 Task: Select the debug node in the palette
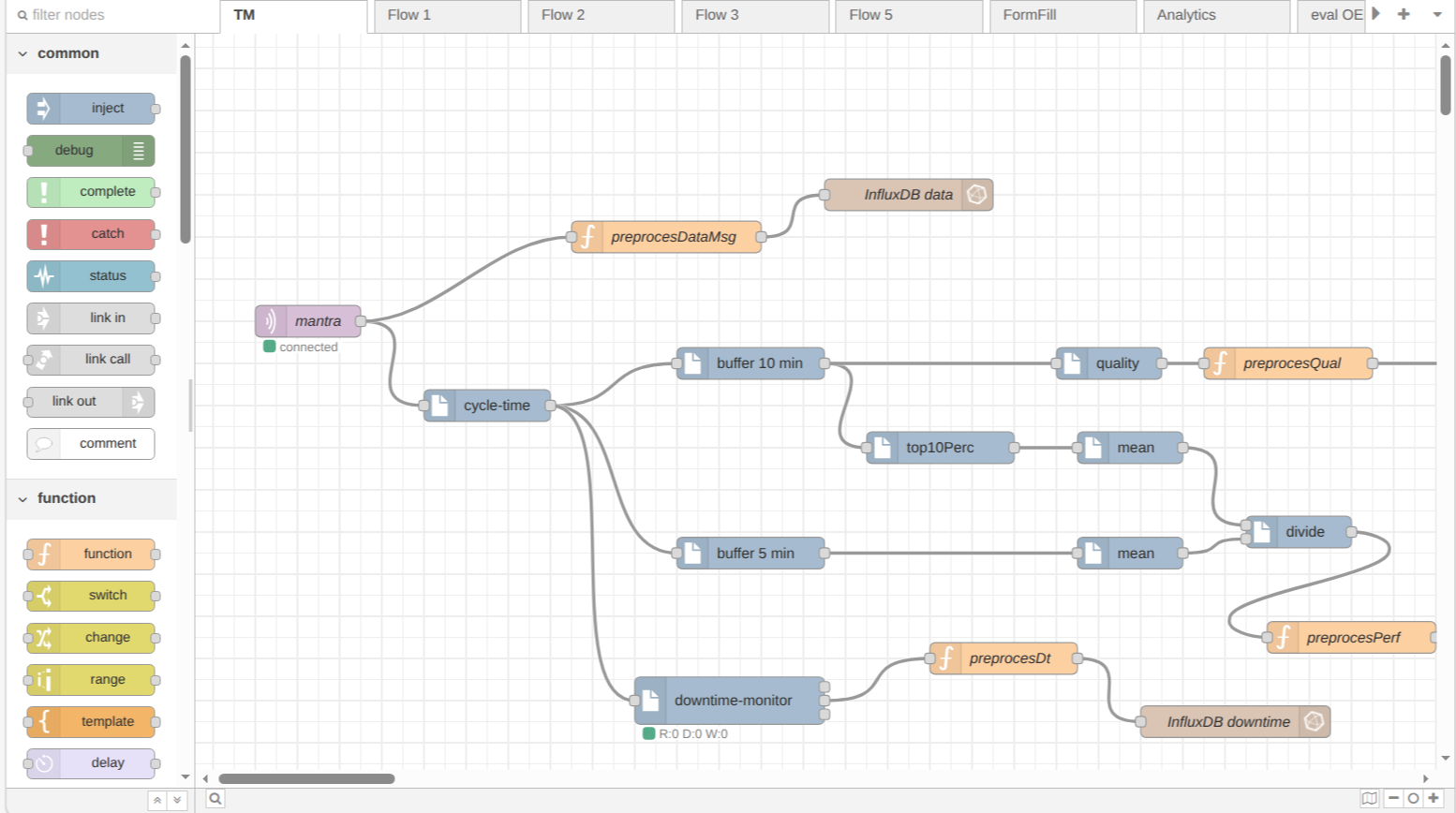pyautogui.click(x=91, y=151)
